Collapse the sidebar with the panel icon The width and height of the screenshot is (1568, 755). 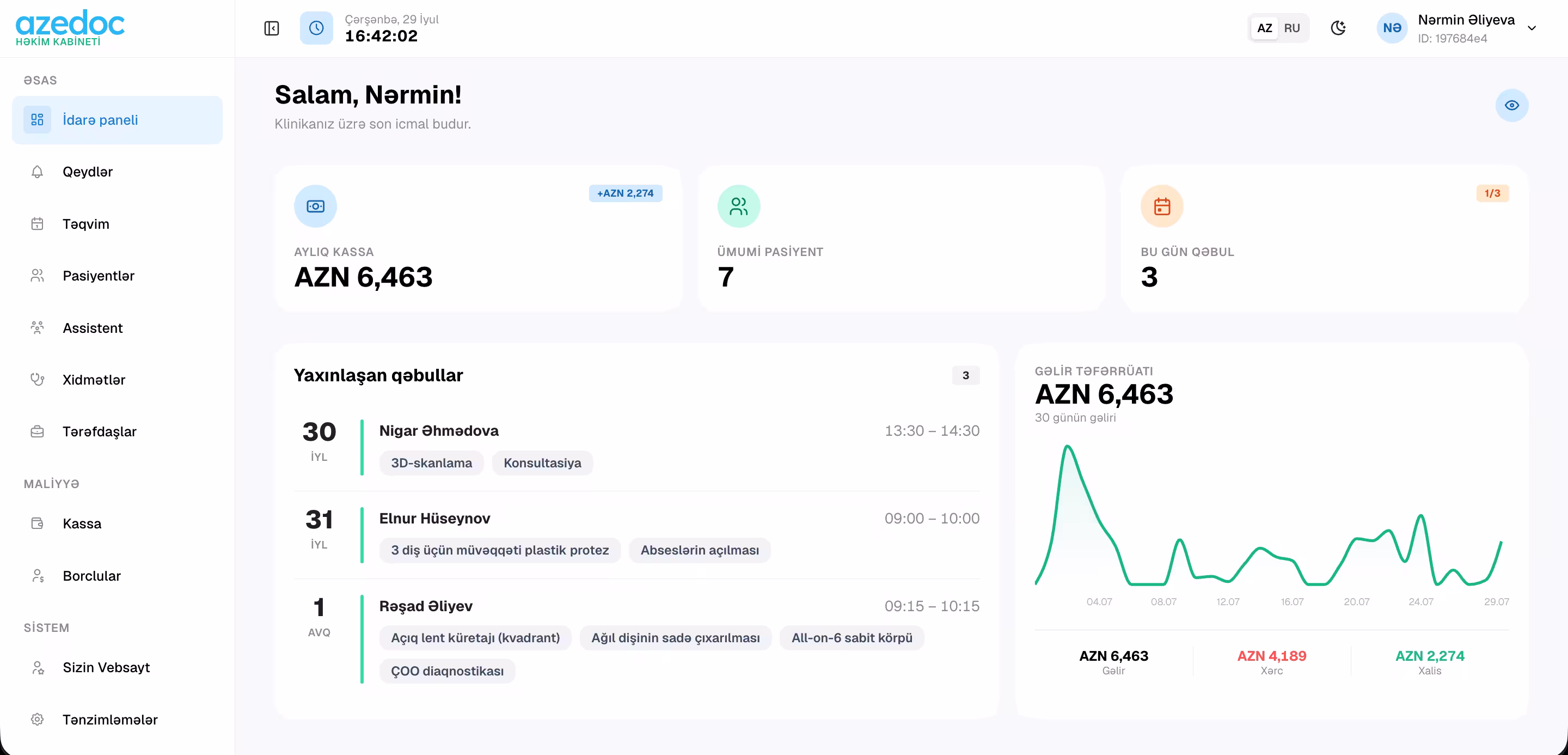click(x=272, y=28)
